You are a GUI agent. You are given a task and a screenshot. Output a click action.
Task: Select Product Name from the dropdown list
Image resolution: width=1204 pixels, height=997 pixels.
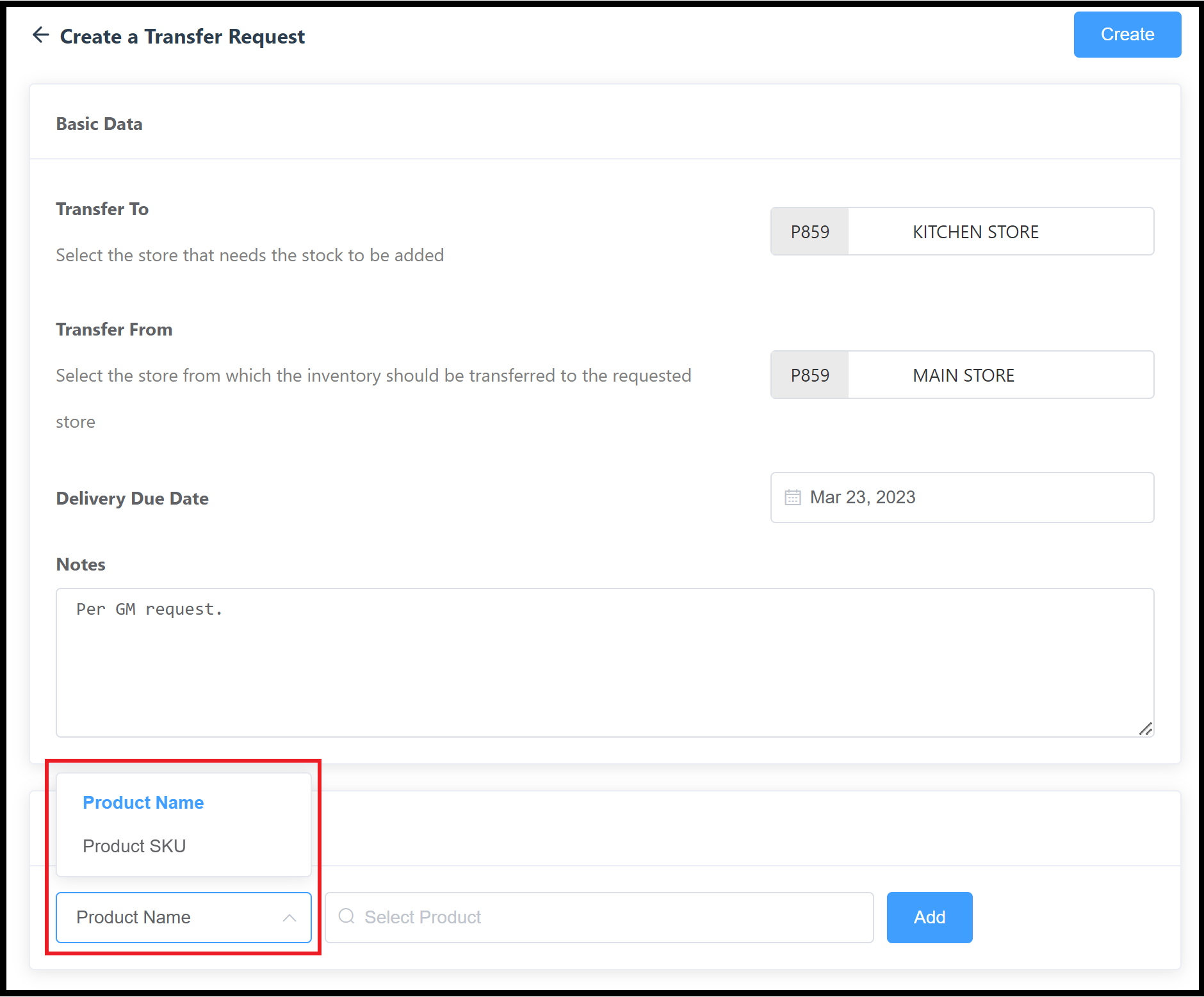(x=143, y=802)
